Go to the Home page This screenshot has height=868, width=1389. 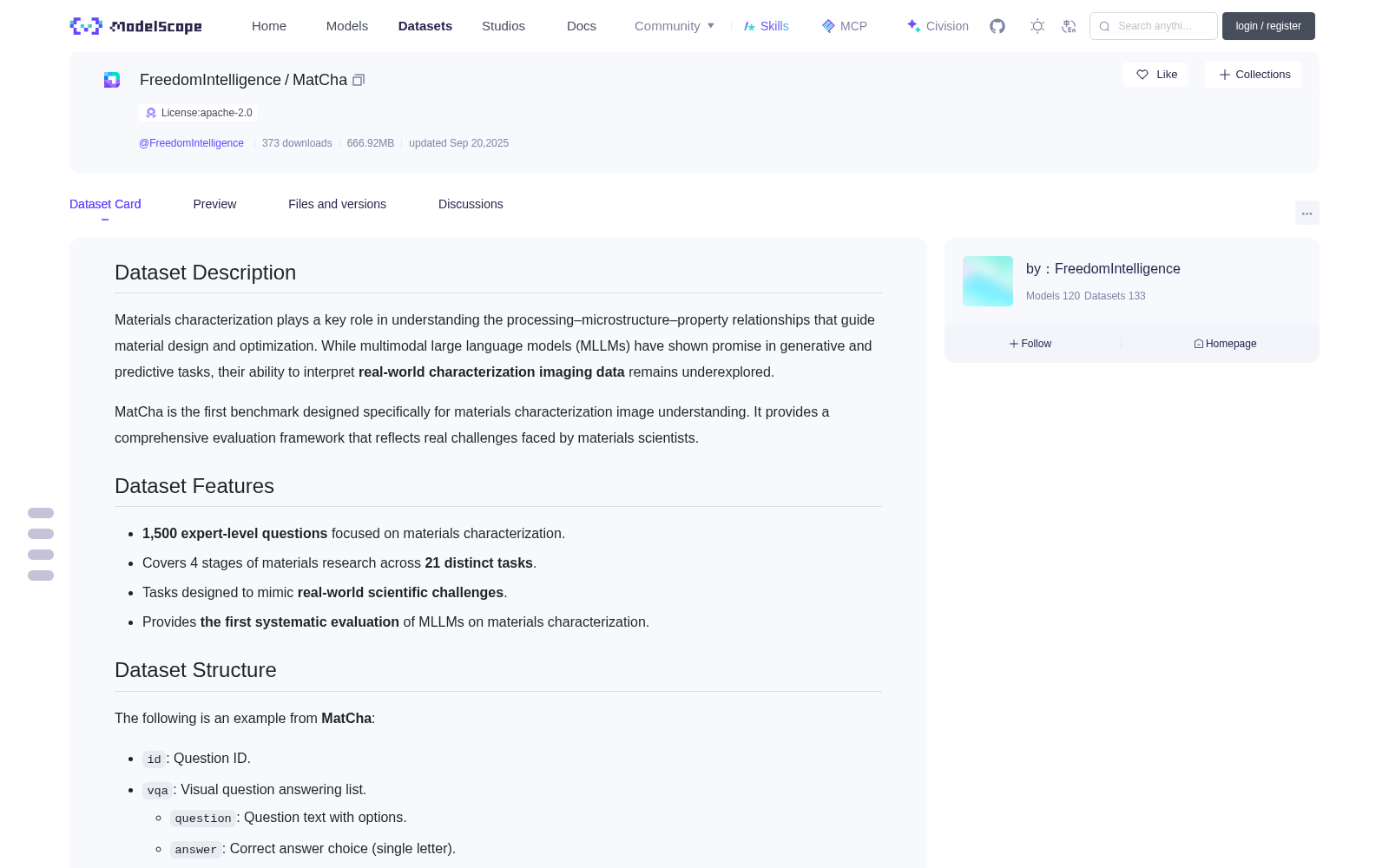point(269,26)
